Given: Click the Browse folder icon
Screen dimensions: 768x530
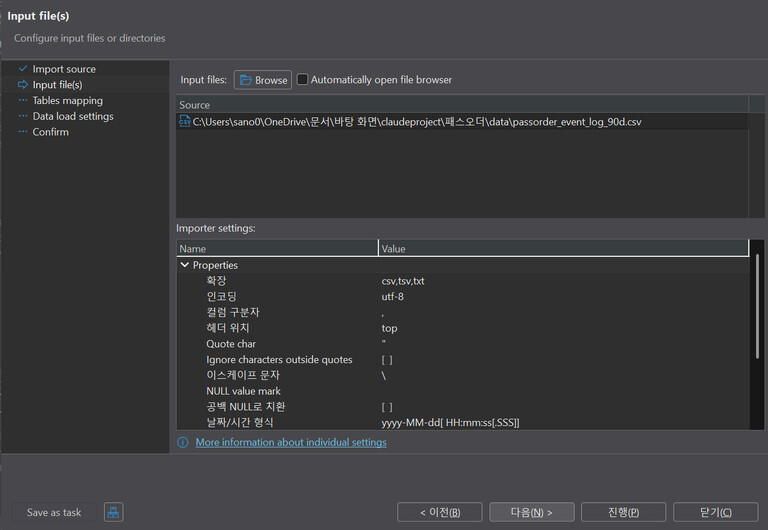Looking at the screenshot, I should pyautogui.click(x=245, y=80).
